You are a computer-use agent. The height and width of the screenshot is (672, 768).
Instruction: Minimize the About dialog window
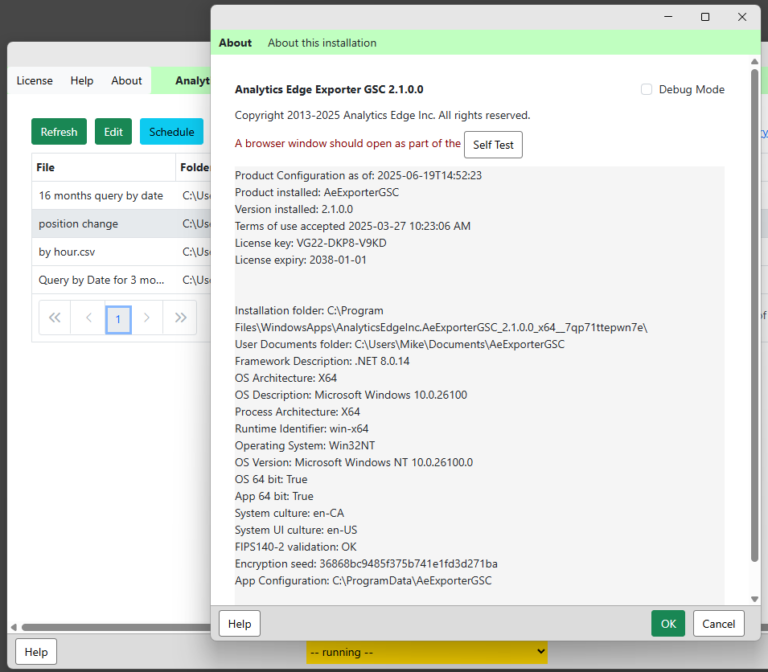click(x=669, y=17)
